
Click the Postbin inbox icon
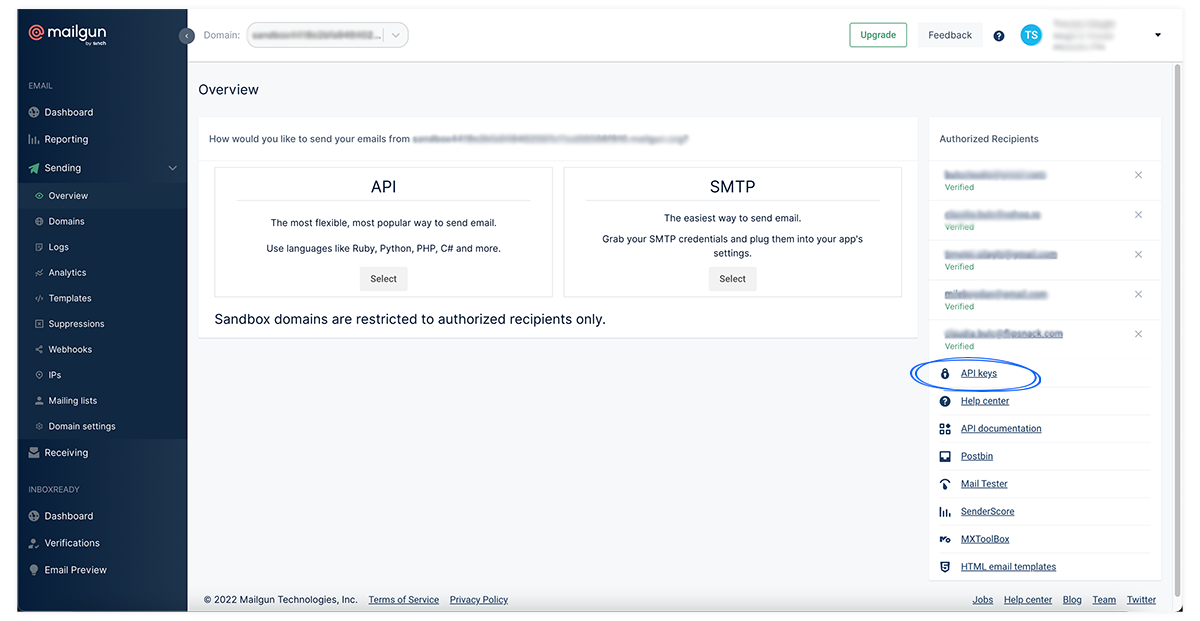(945, 456)
